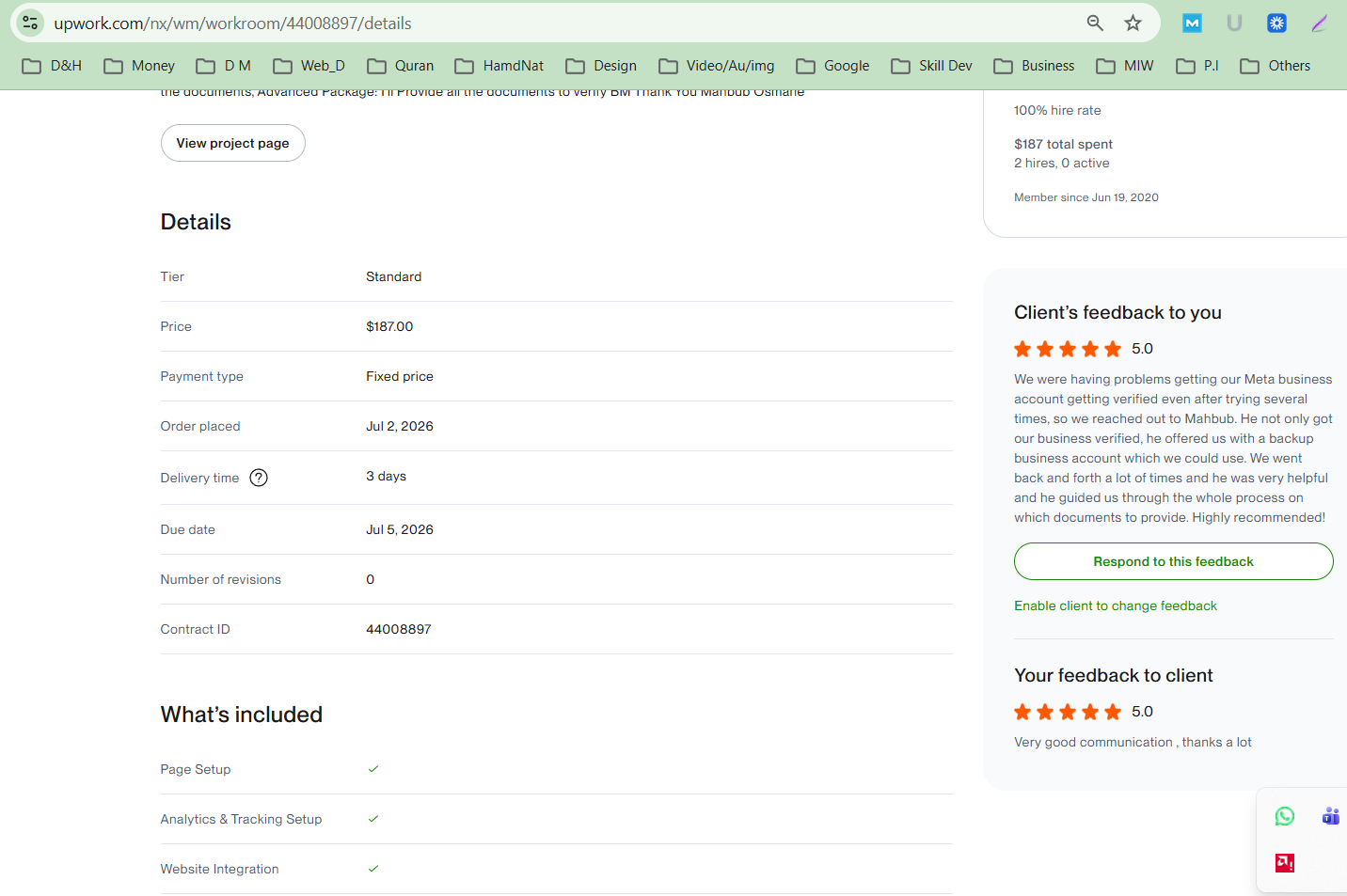Click the View project page button
Image resolution: width=1347 pixels, height=896 pixels.
(x=233, y=143)
